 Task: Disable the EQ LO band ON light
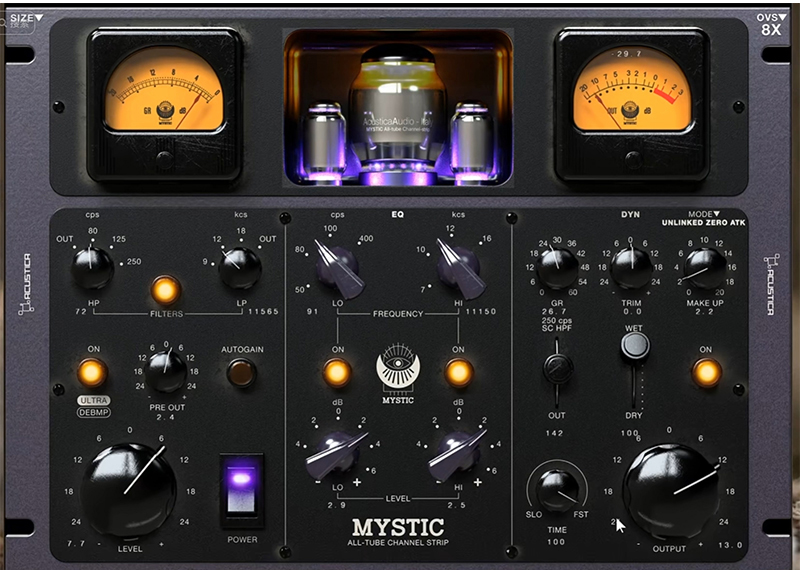[x=337, y=373]
